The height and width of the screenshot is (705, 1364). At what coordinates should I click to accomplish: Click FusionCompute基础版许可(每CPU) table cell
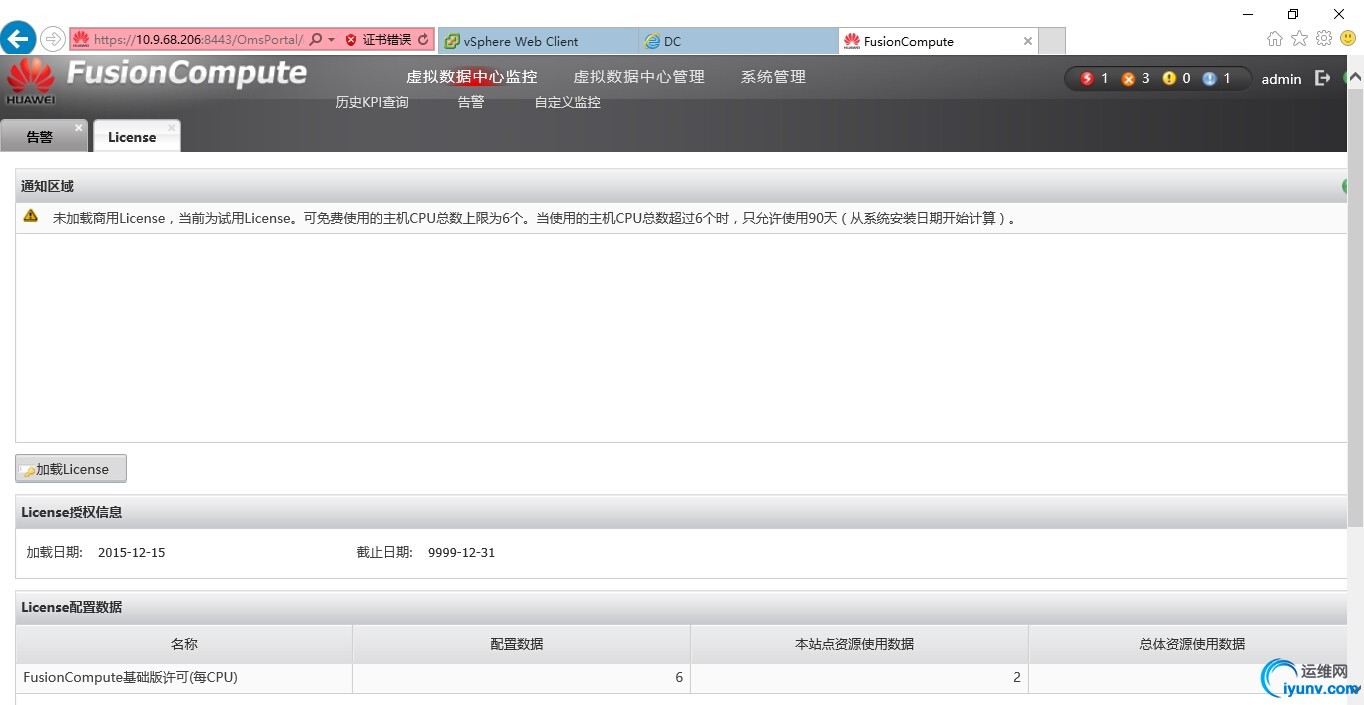coord(184,678)
